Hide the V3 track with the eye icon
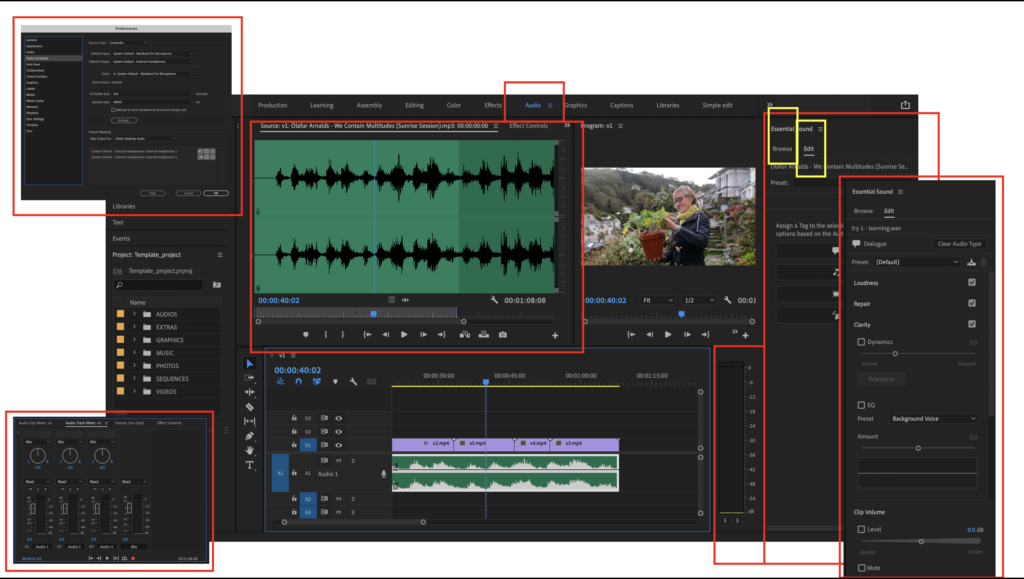Screen dimensions: 1024x579 338,418
